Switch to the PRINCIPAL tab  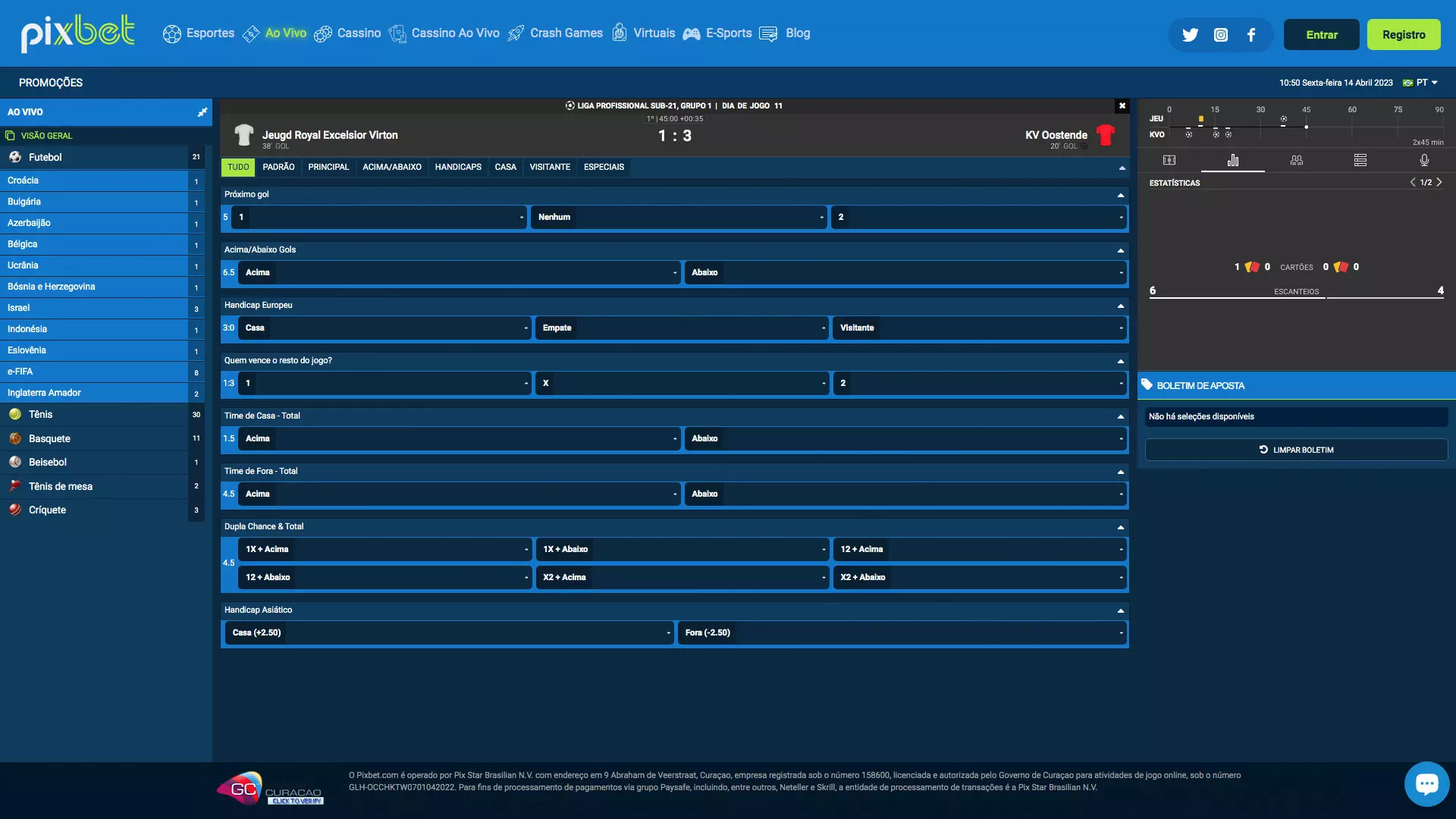[x=328, y=167]
